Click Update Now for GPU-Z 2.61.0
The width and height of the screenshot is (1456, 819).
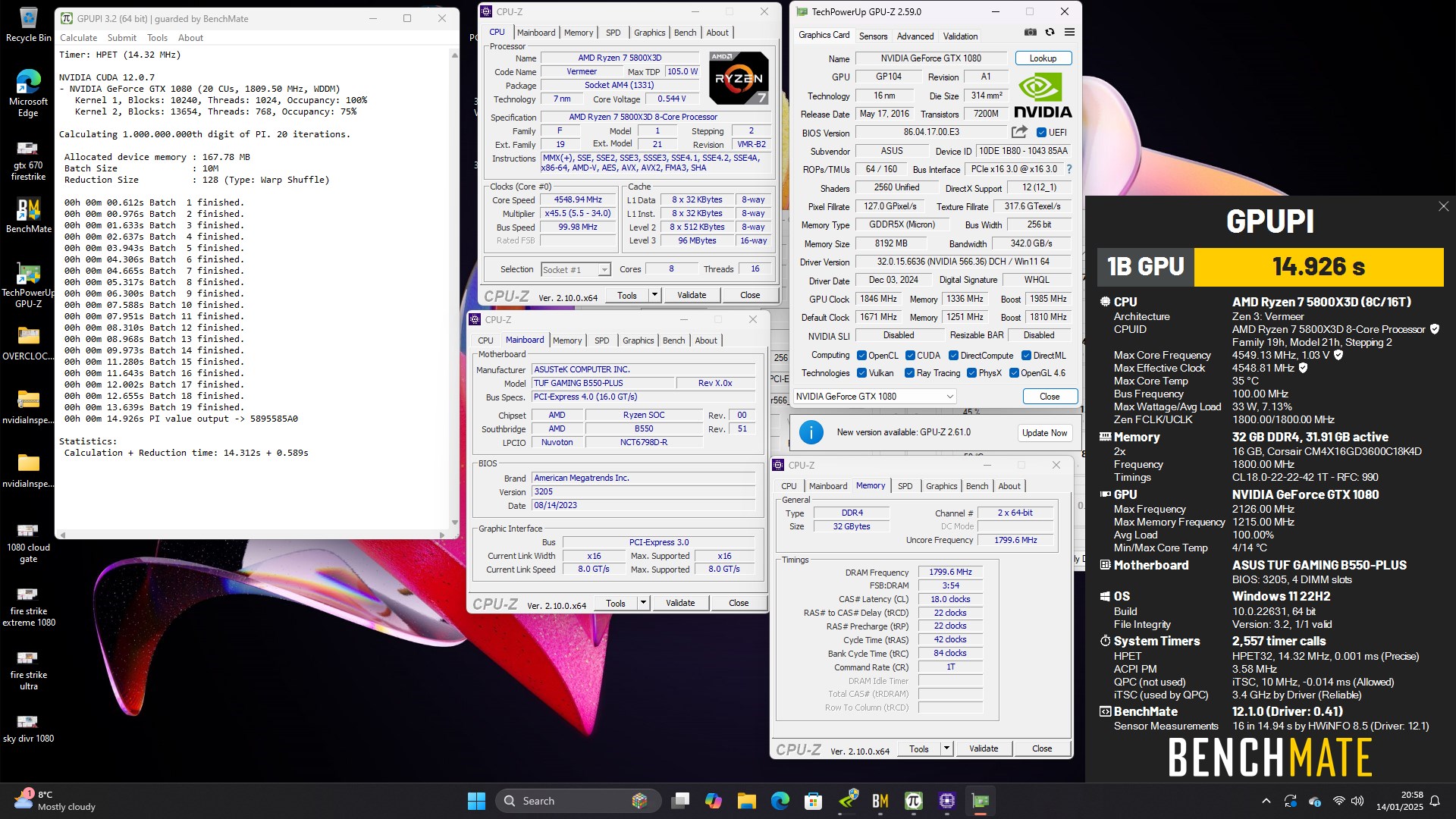pos(1044,433)
